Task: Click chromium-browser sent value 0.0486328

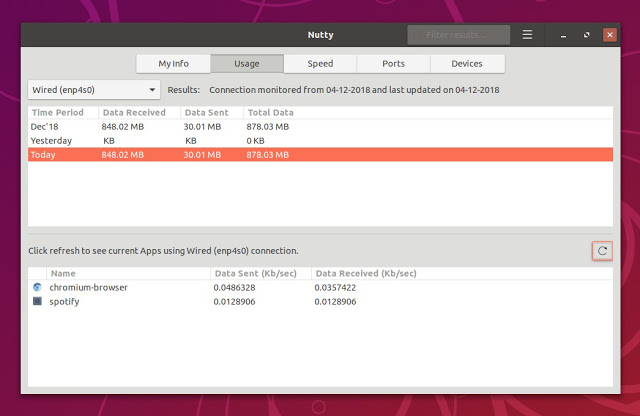Action: (234, 287)
